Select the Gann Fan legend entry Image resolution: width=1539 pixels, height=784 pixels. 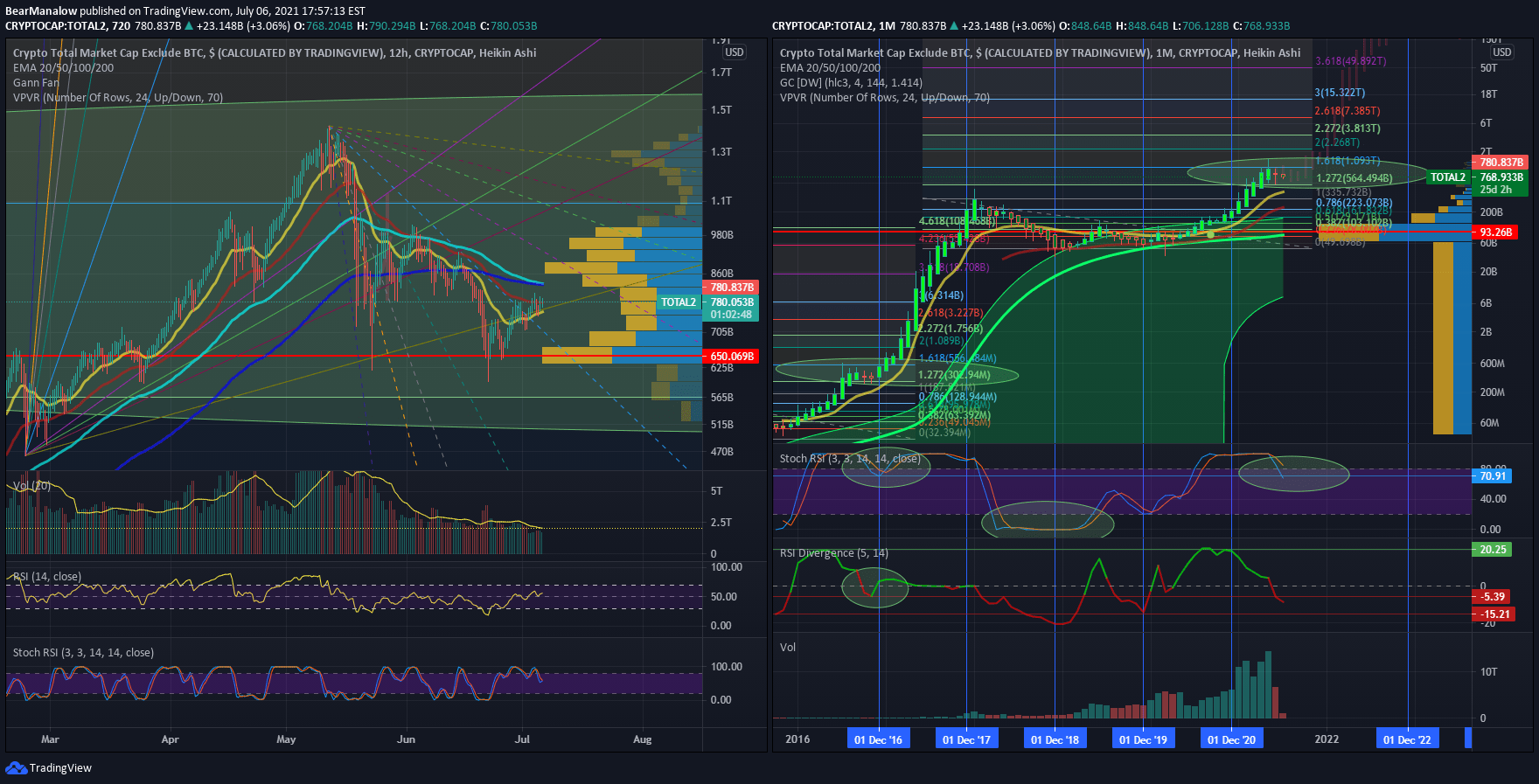[x=36, y=83]
